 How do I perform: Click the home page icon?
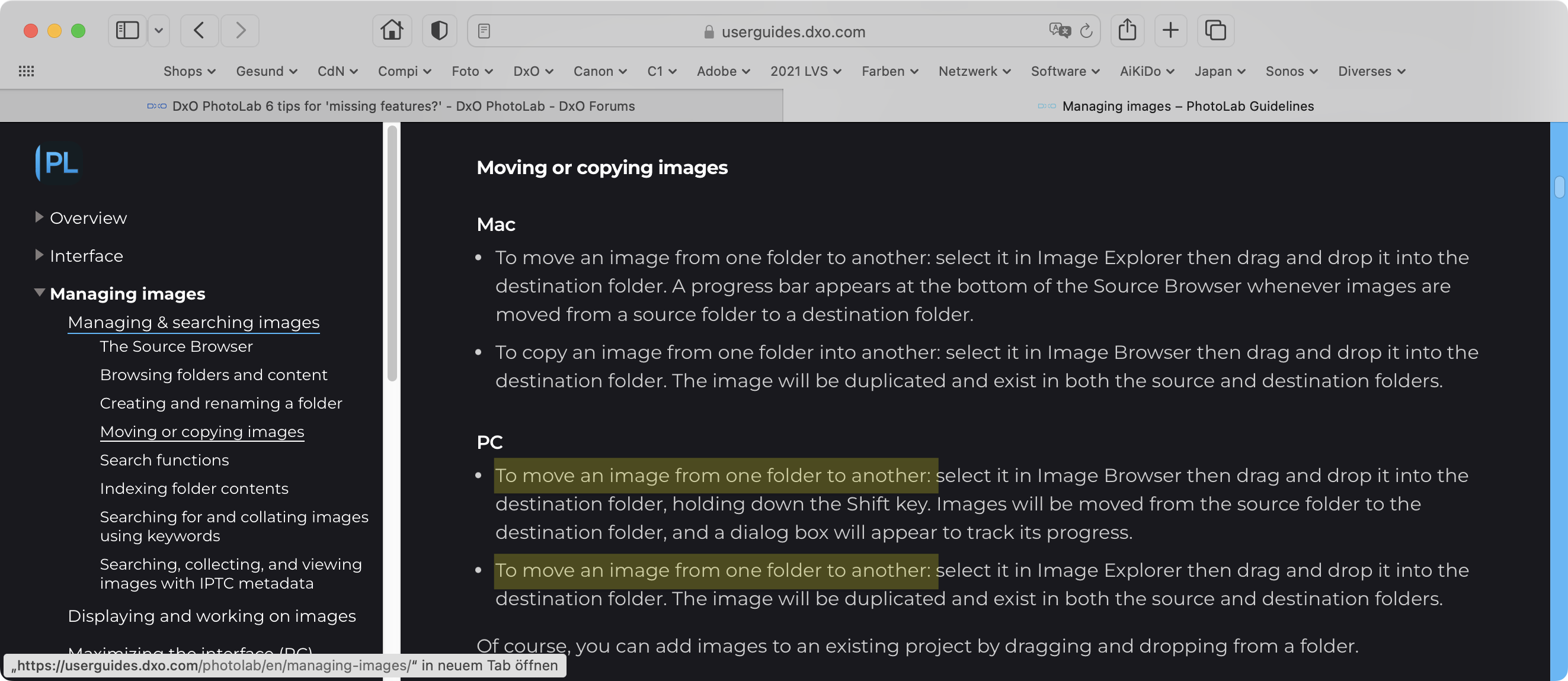[x=391, y=30]
